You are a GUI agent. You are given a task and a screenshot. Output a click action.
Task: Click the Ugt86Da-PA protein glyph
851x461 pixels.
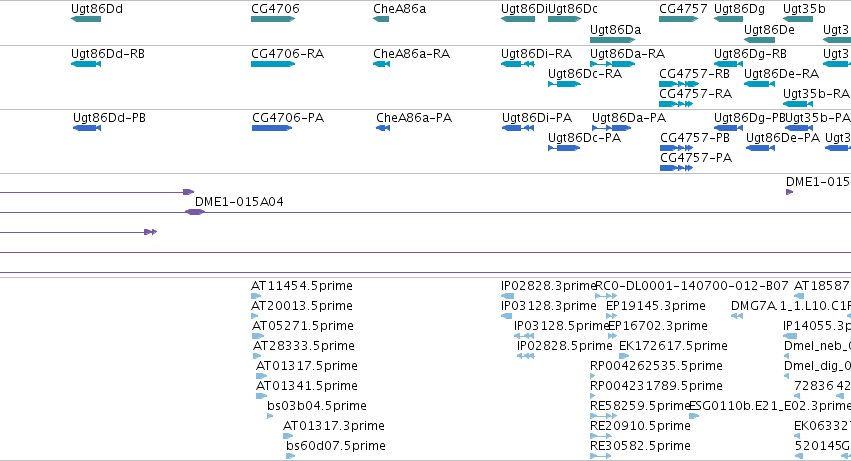611,128
